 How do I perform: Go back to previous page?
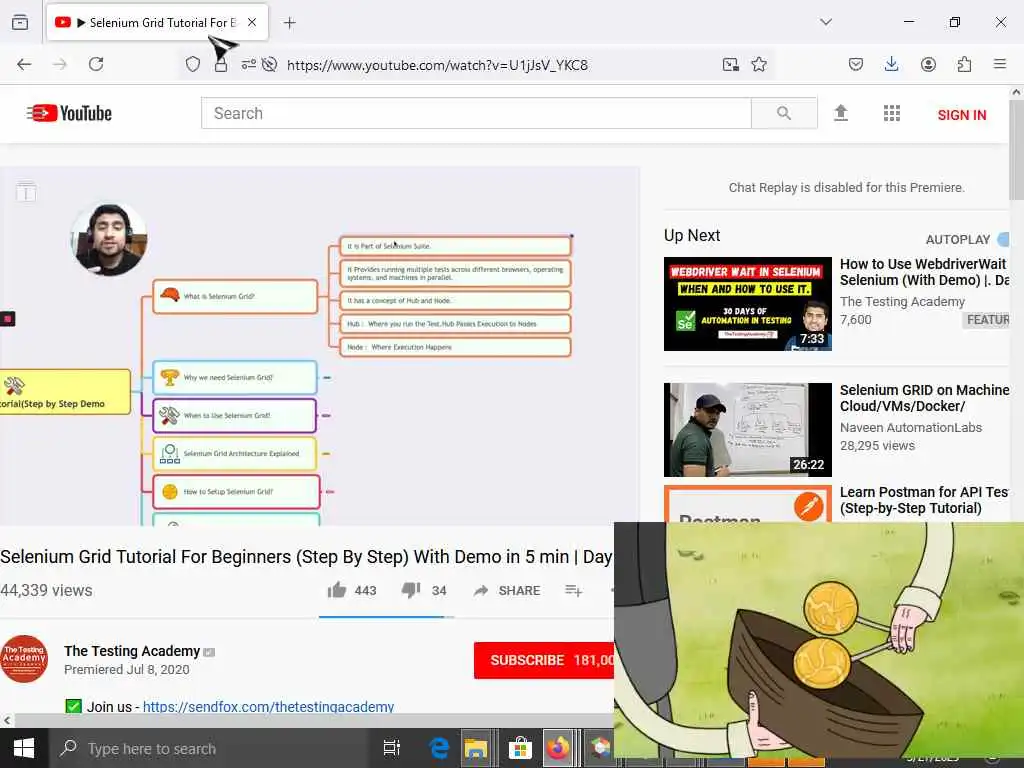(24, 64)
